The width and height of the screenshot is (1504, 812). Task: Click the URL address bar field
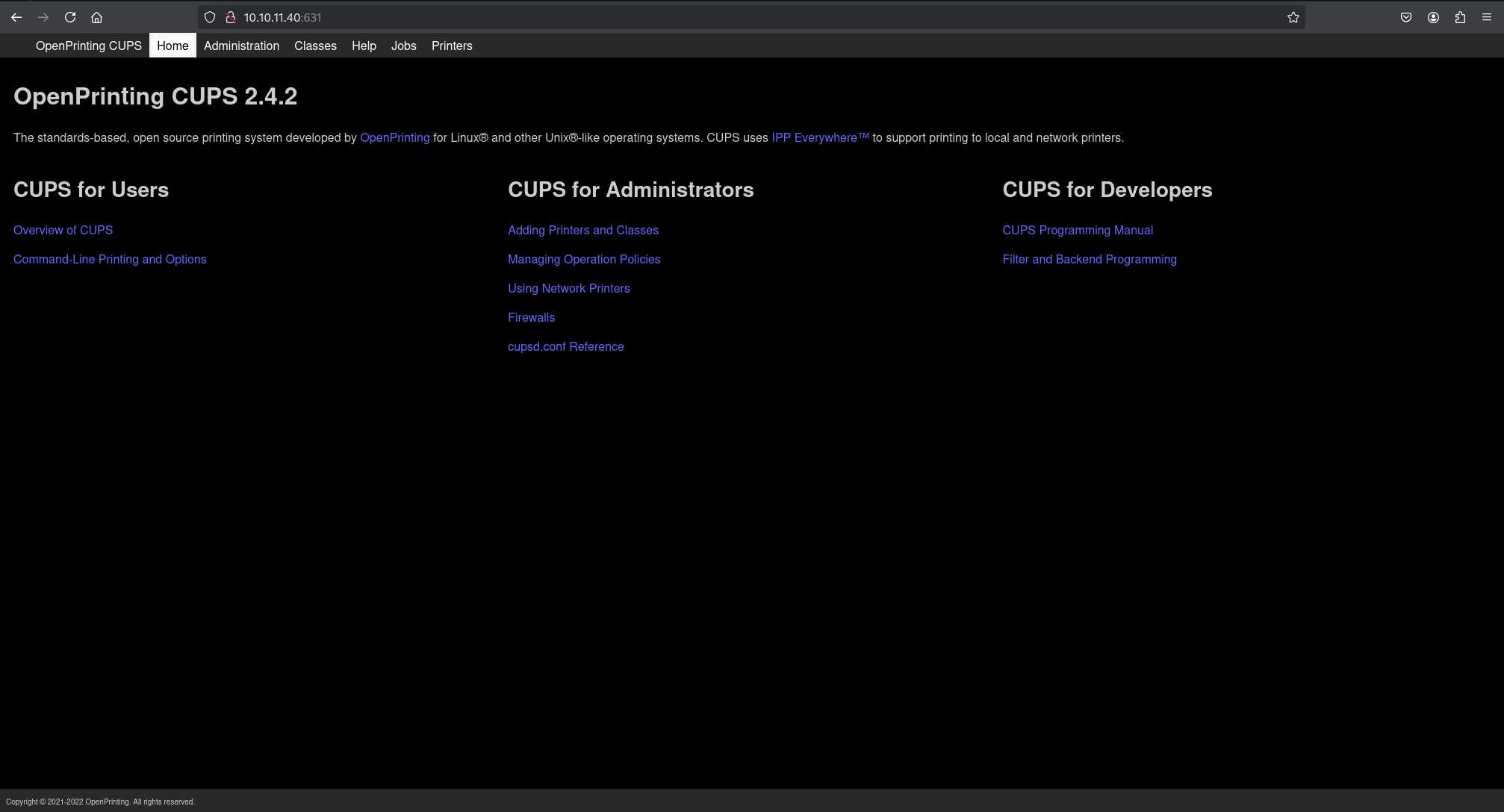(x=747, y=17)
